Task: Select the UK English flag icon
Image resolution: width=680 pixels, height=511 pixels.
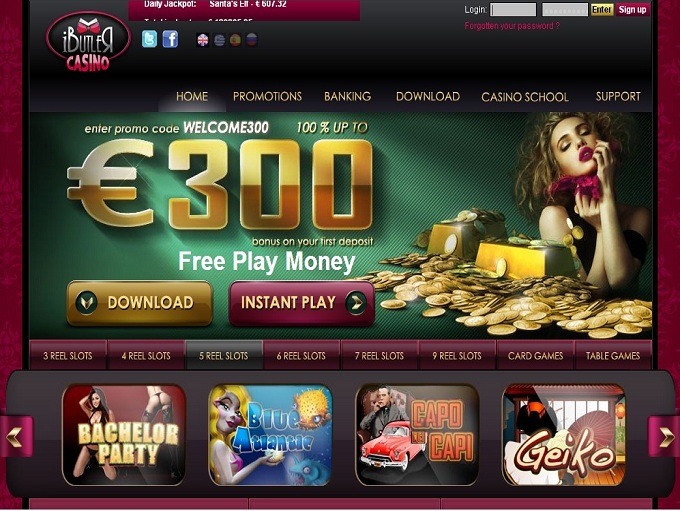Action: coord(203,40)
